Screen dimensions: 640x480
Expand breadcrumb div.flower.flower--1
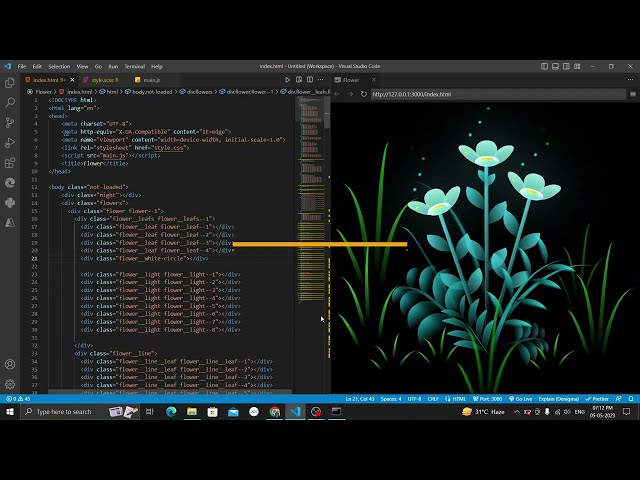pyautogui.click(x=246, y=92)
